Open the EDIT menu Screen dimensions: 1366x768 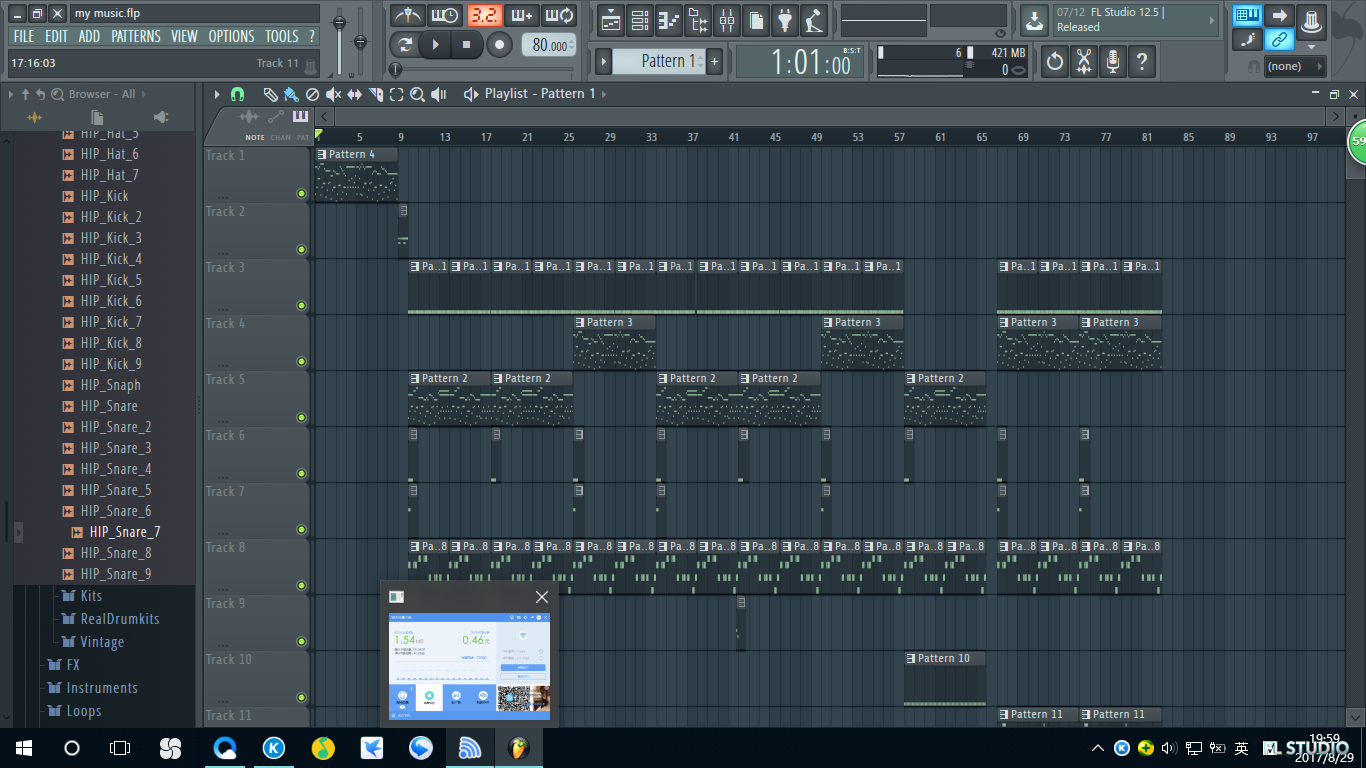[x=56, y=36]
